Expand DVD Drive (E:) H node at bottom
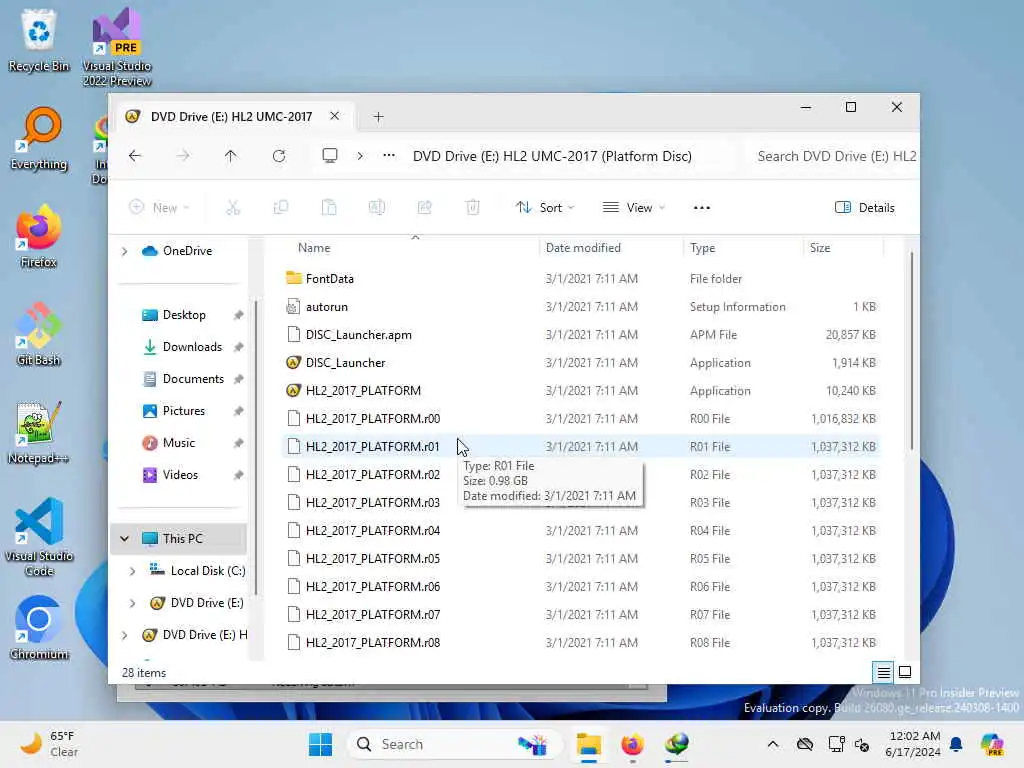Image resolution: width=1024 pixels, height=768 pixels. [x=124, y=635]
